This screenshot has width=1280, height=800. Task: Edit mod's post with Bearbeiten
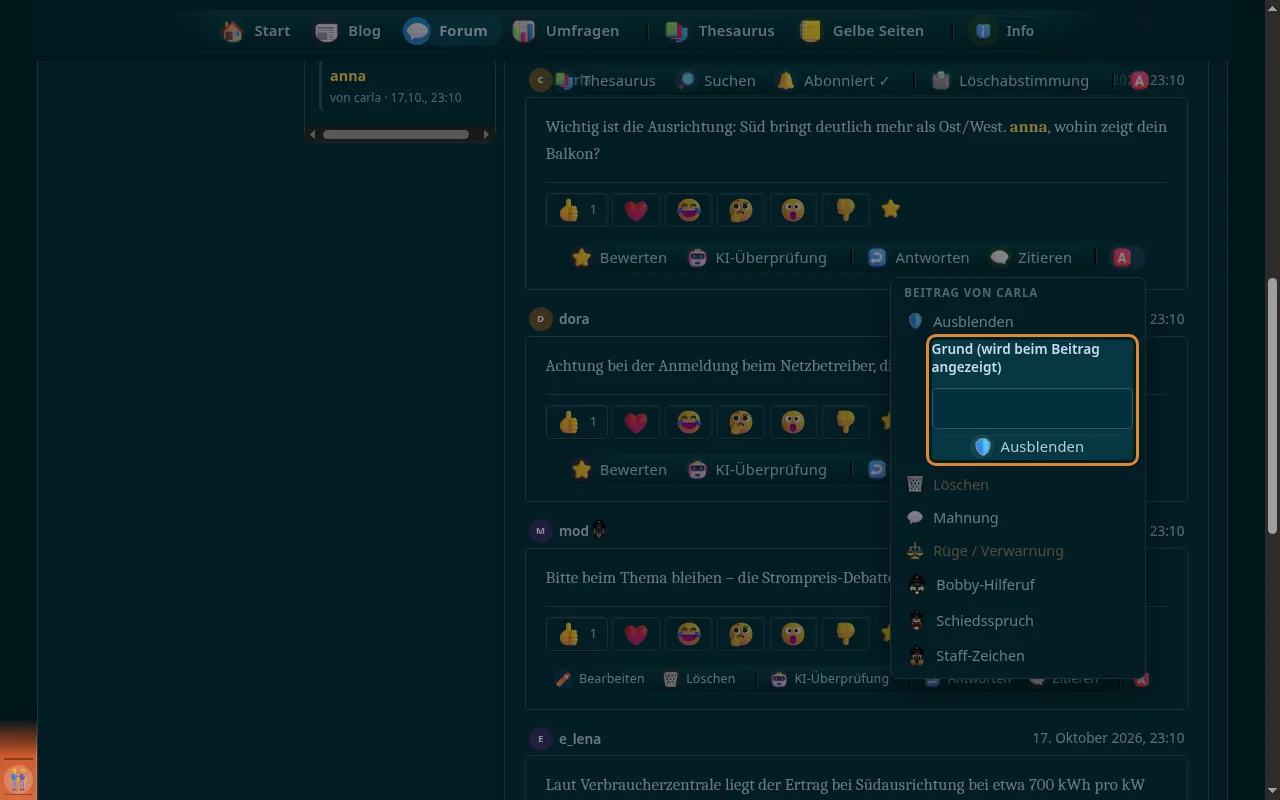point(600,679)
